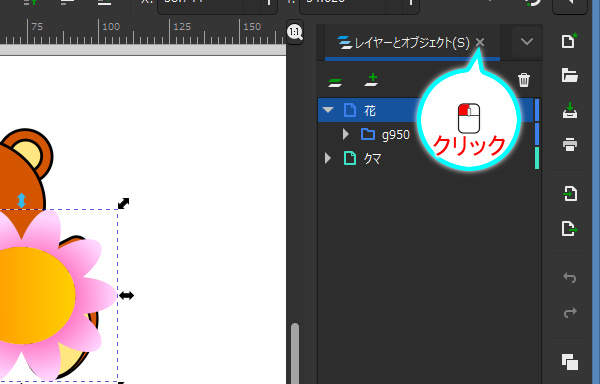Click the layer icon of the 花 row
The image size is (600, 384).
350,110
